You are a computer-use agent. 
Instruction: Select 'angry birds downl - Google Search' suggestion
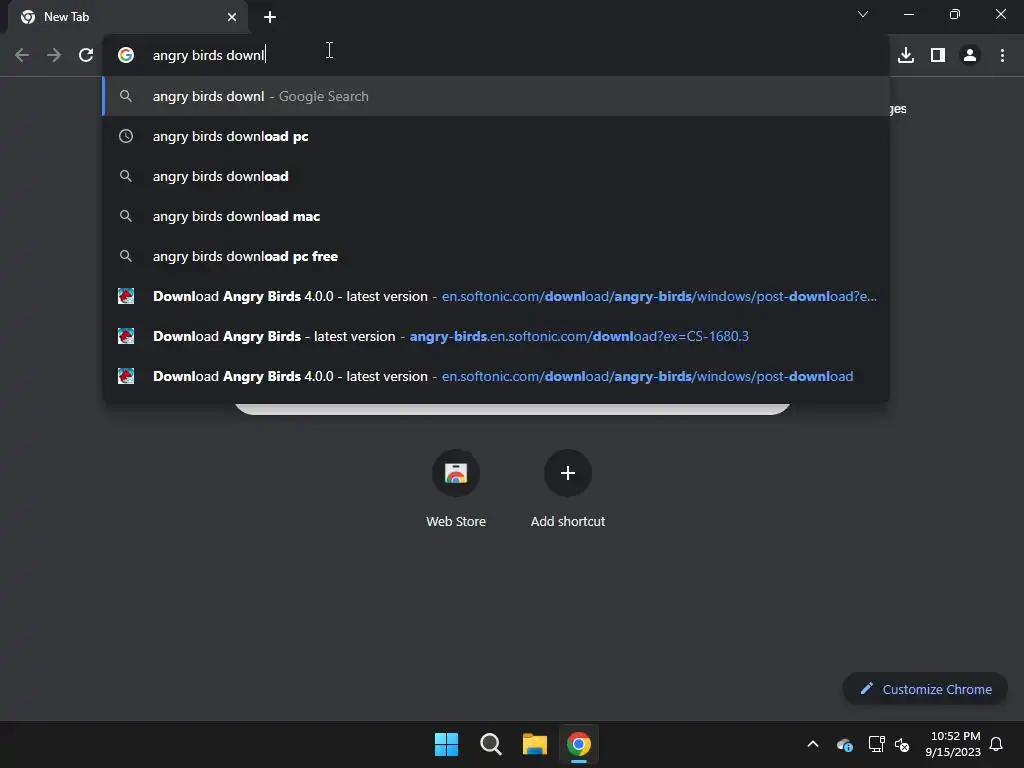click(496, 96)
